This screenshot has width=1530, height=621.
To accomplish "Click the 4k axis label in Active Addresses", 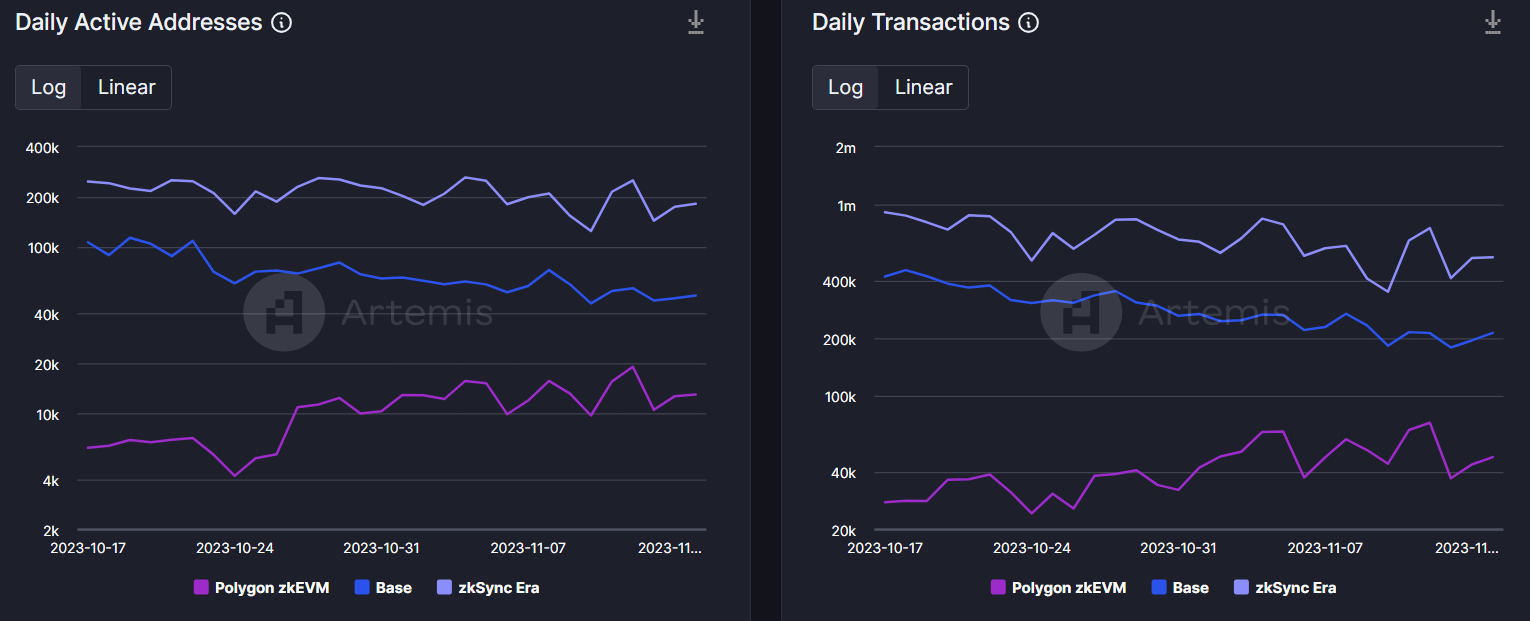I will tap(51, 481).
